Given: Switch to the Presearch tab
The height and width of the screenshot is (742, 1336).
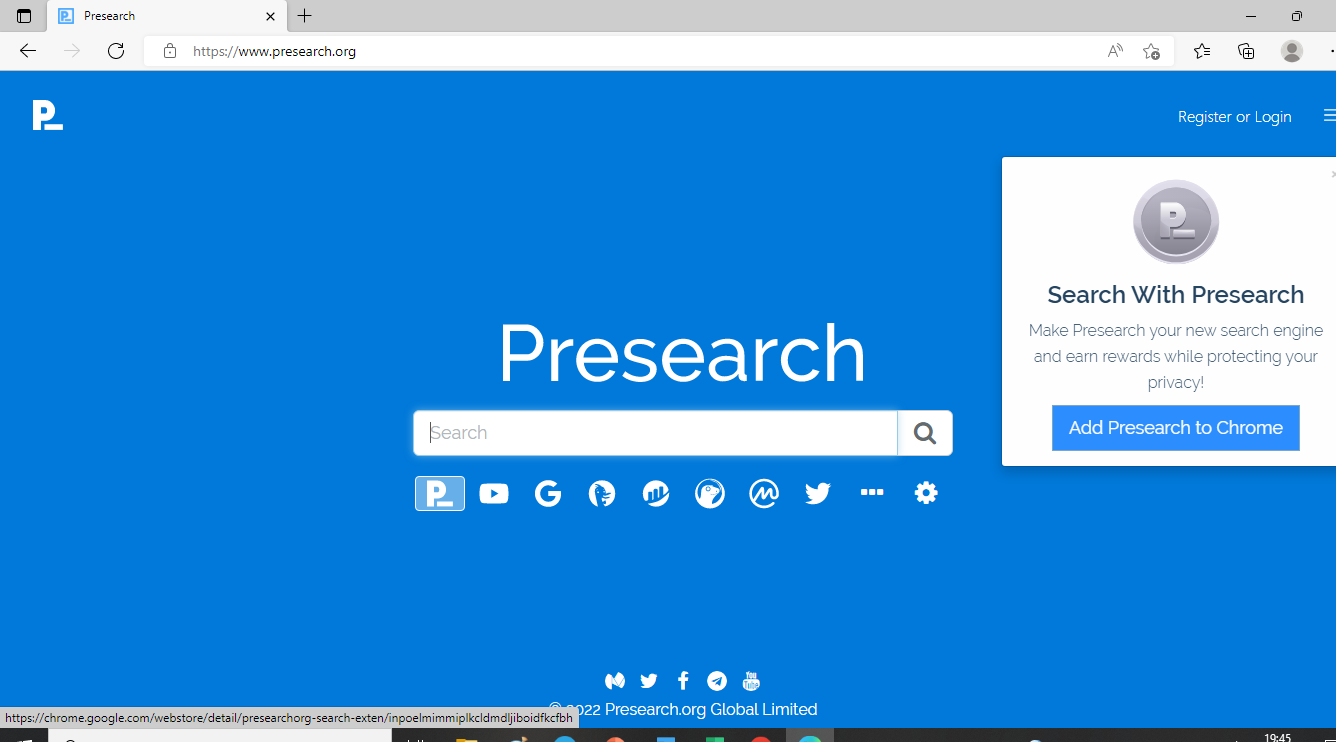Looking at the screenshot, I should pos(165,16).
